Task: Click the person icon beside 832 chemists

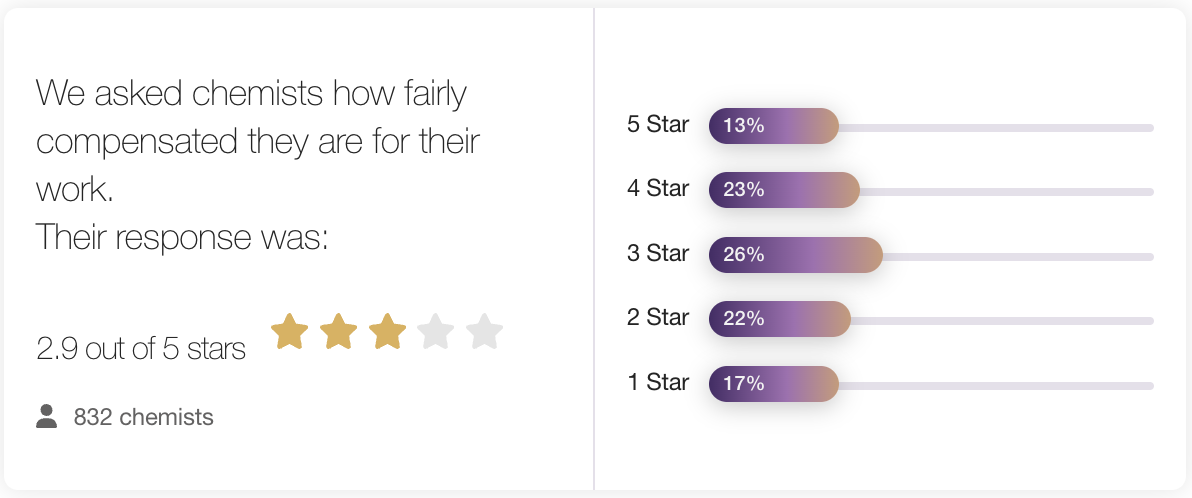Action: 46,416
